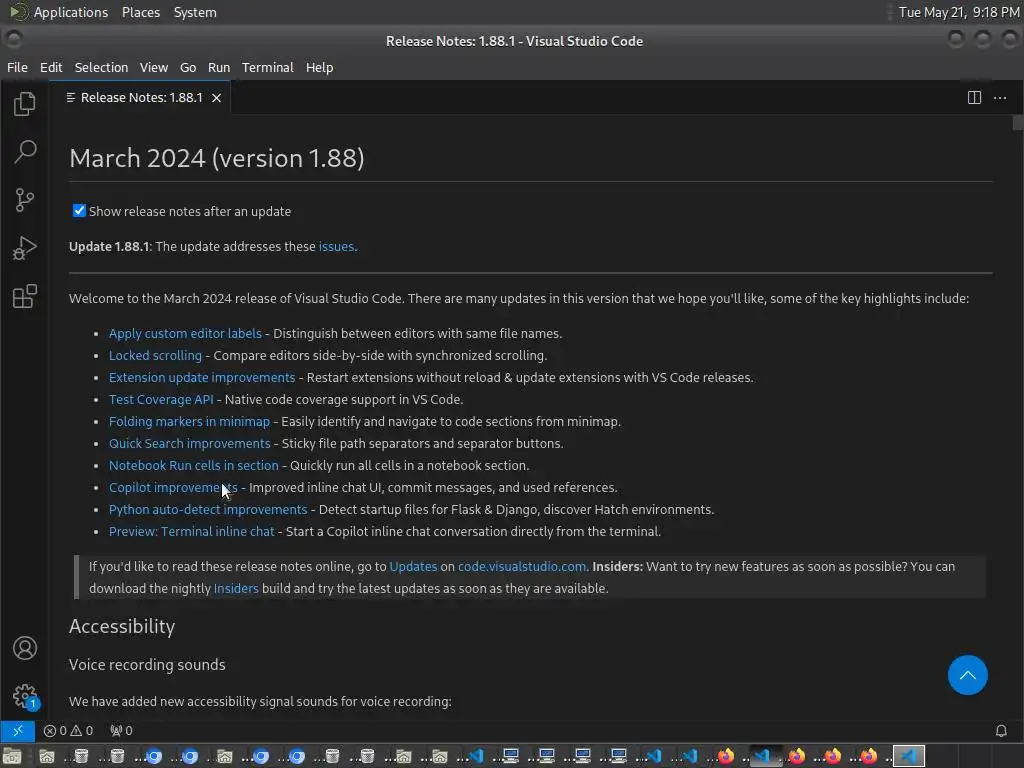The image size is (1024, 768).
Task: Select the Release Notes: 1.88.1 tab
Action: [140, 98]
